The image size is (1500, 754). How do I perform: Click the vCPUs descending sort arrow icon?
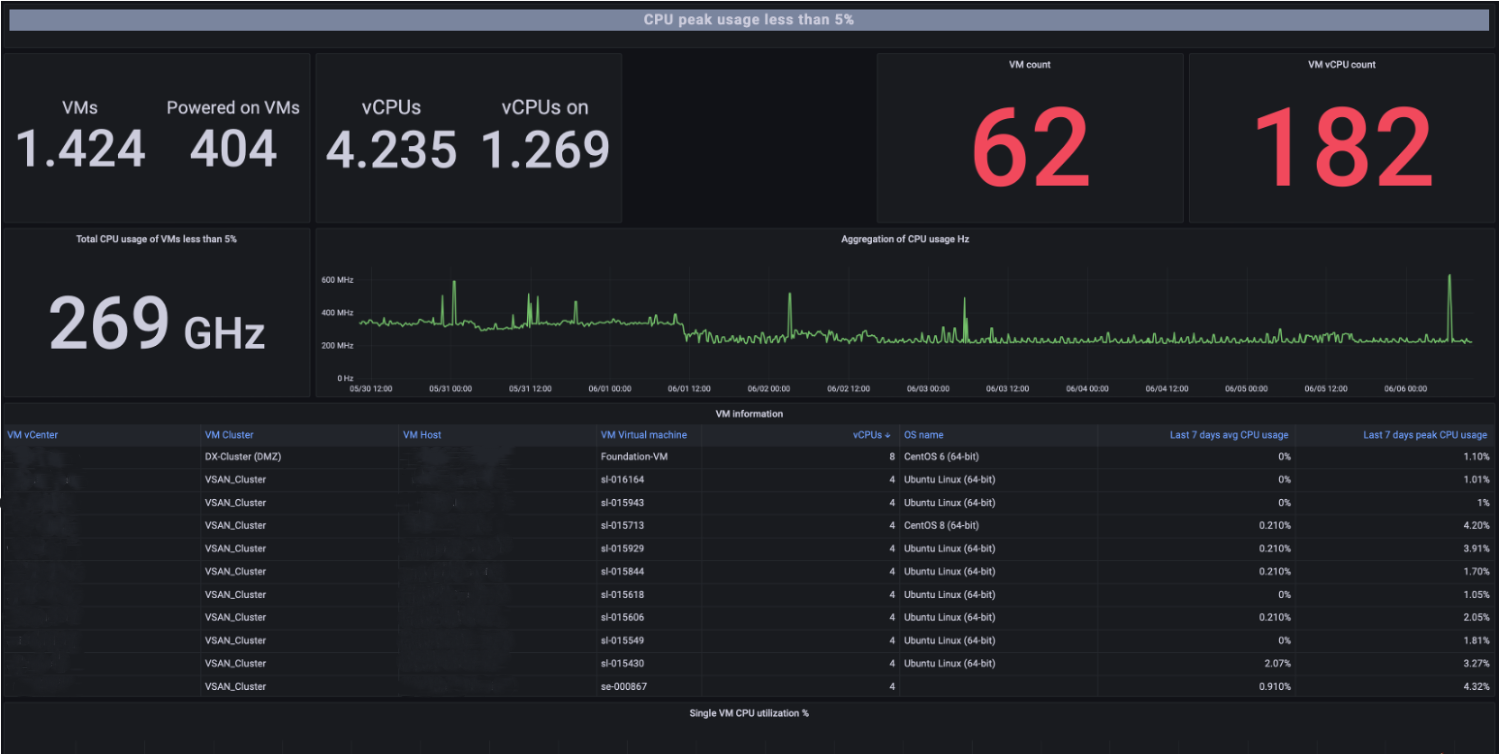888,435
